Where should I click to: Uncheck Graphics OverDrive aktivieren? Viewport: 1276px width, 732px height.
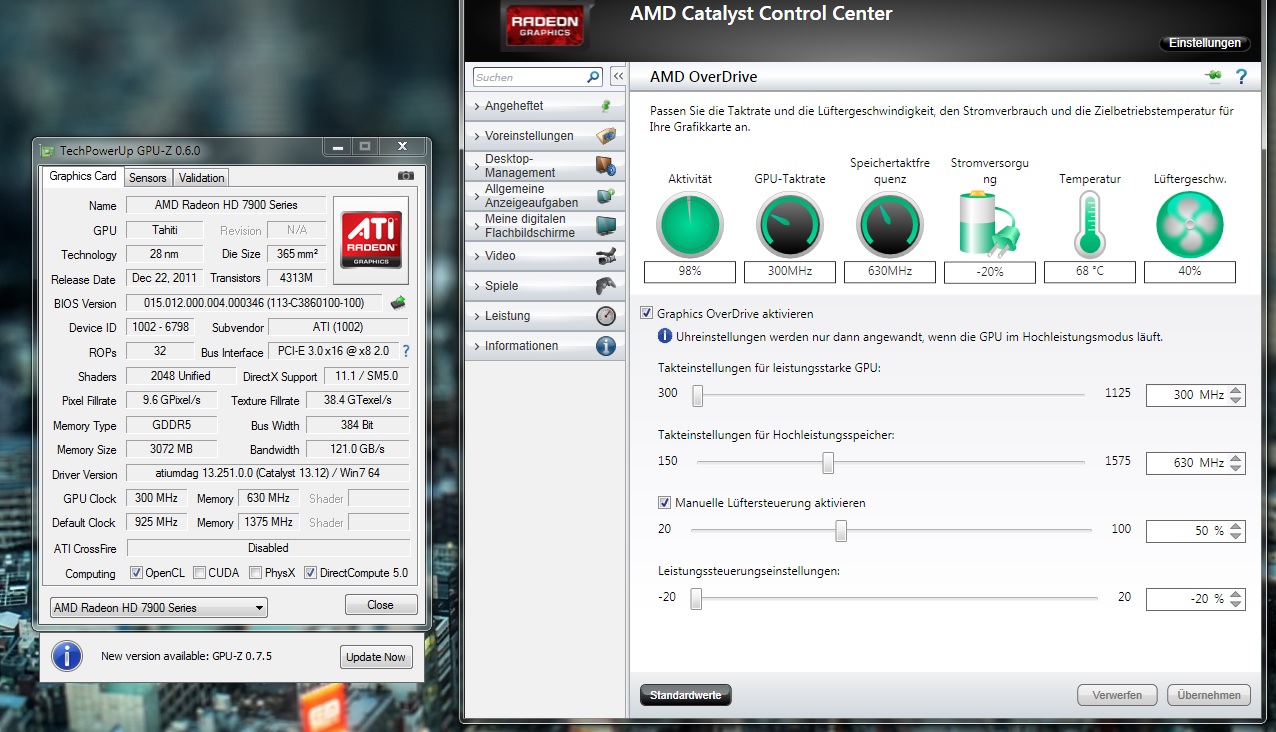[x=647, y=313]
